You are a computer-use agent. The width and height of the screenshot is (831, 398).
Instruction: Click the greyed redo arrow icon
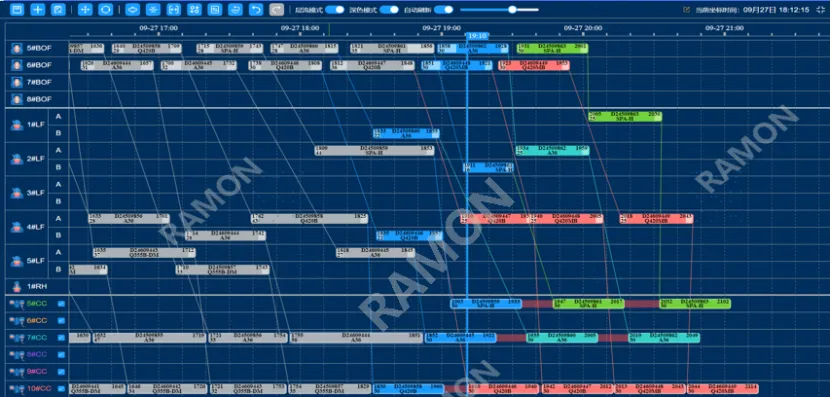276,10
